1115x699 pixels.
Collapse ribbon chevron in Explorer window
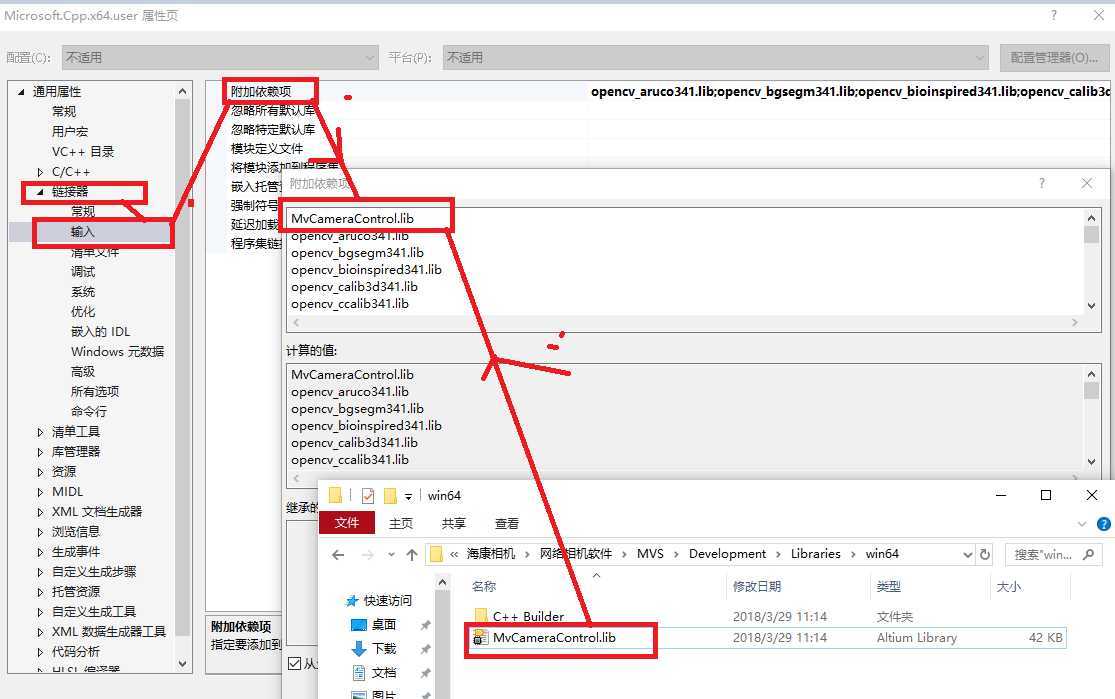tap(1082, 524)
